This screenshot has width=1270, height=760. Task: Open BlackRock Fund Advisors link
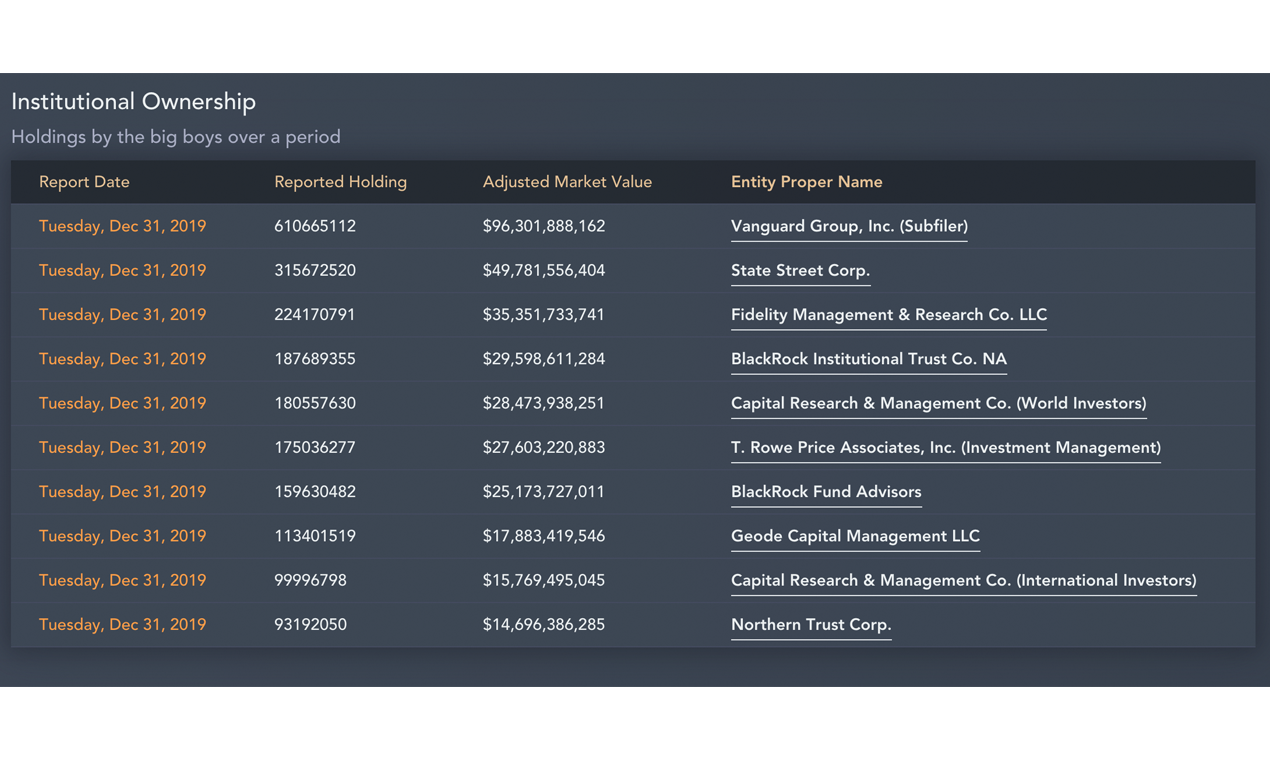tap(826, 491)
